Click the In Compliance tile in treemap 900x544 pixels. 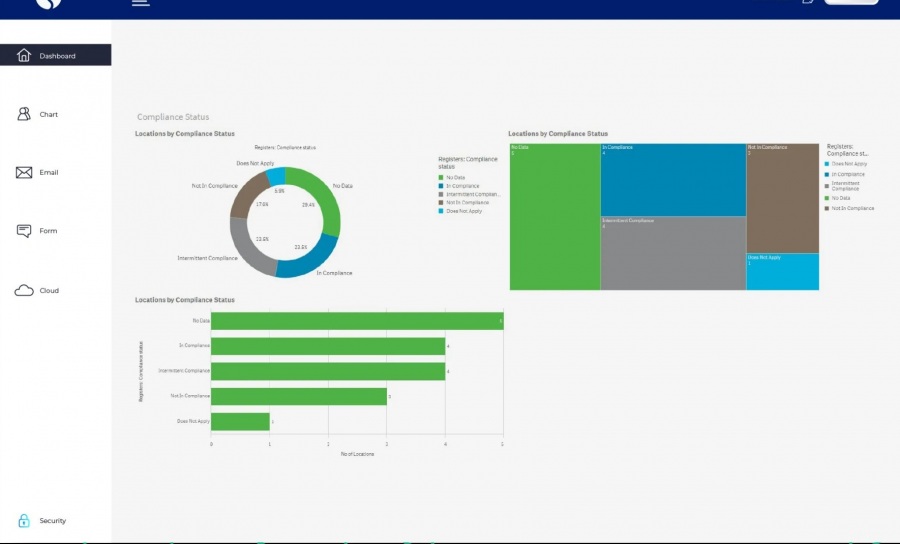pyautogui.click(x=672, y=180)
